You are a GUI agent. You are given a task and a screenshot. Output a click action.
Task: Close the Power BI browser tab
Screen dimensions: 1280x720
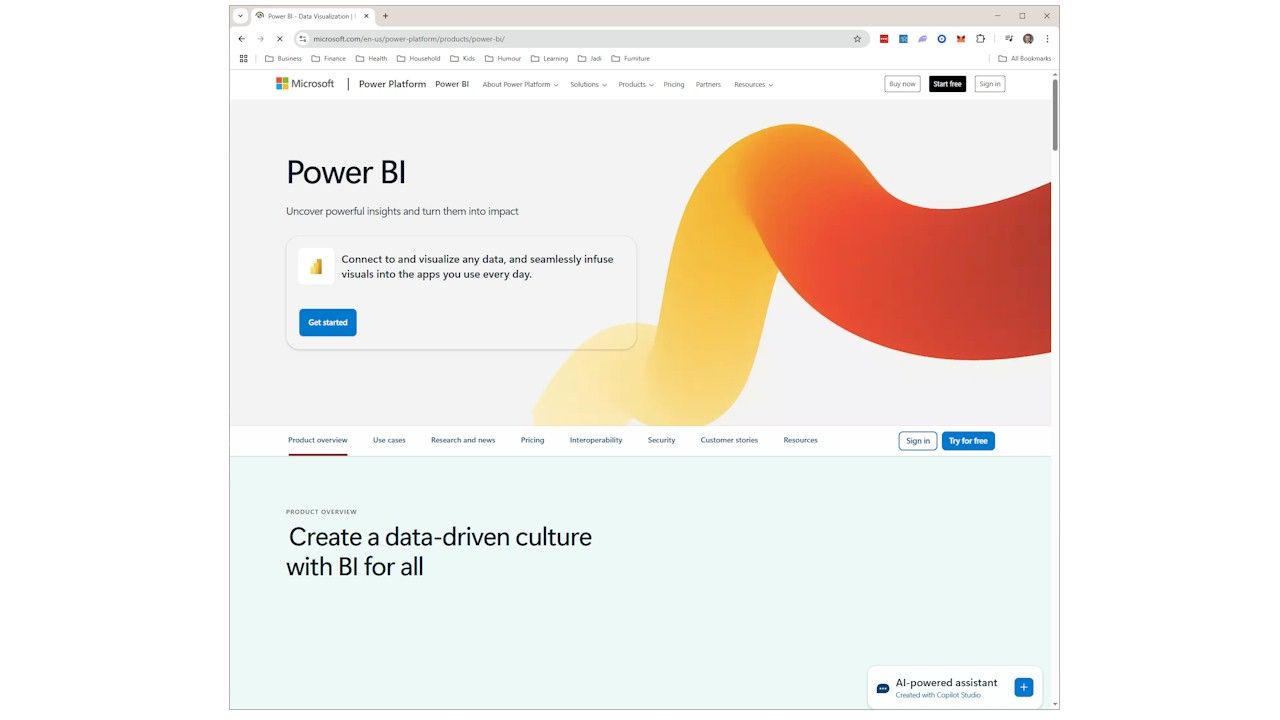(366, 16)
